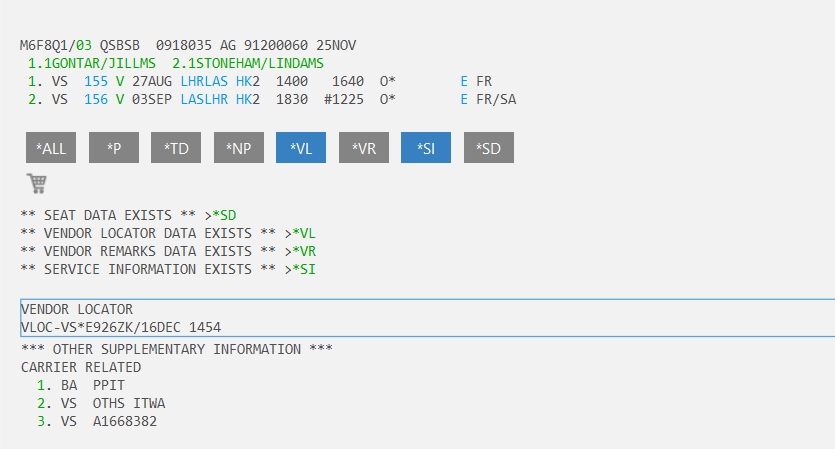This screenshot has height=449, width=835.
Task: Select the HK status on segment 2
Action: 244,100
